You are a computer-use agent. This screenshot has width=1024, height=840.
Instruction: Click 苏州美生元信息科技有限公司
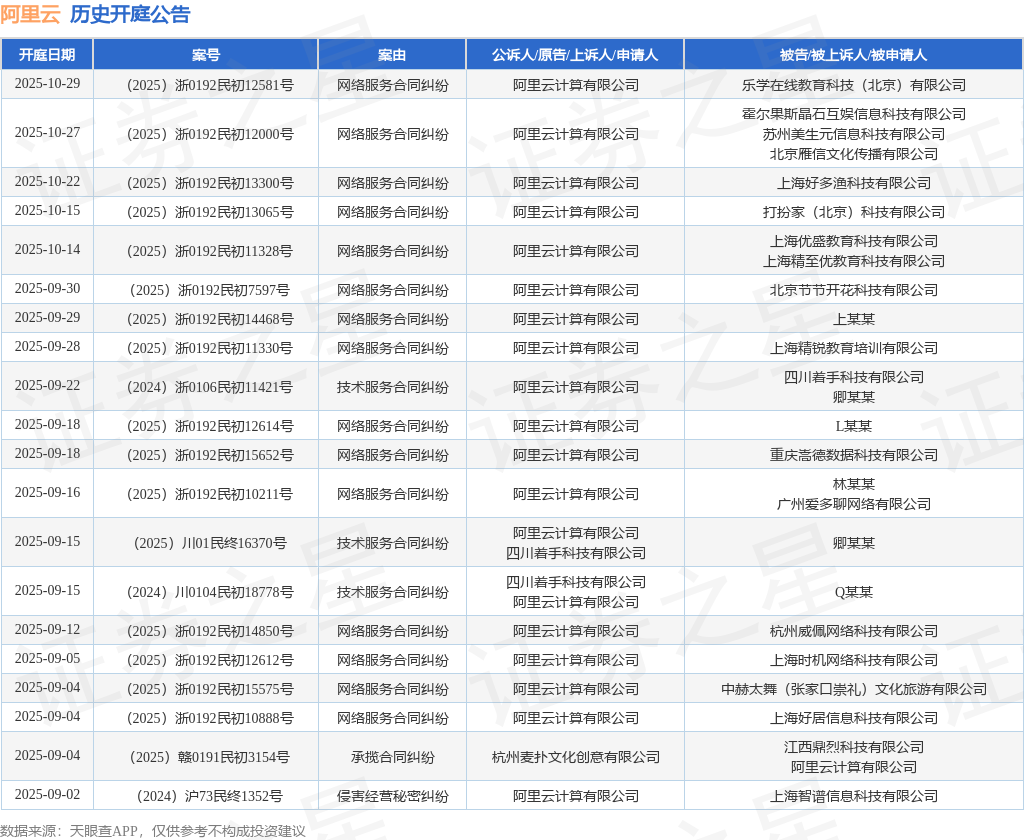[854, 134]
